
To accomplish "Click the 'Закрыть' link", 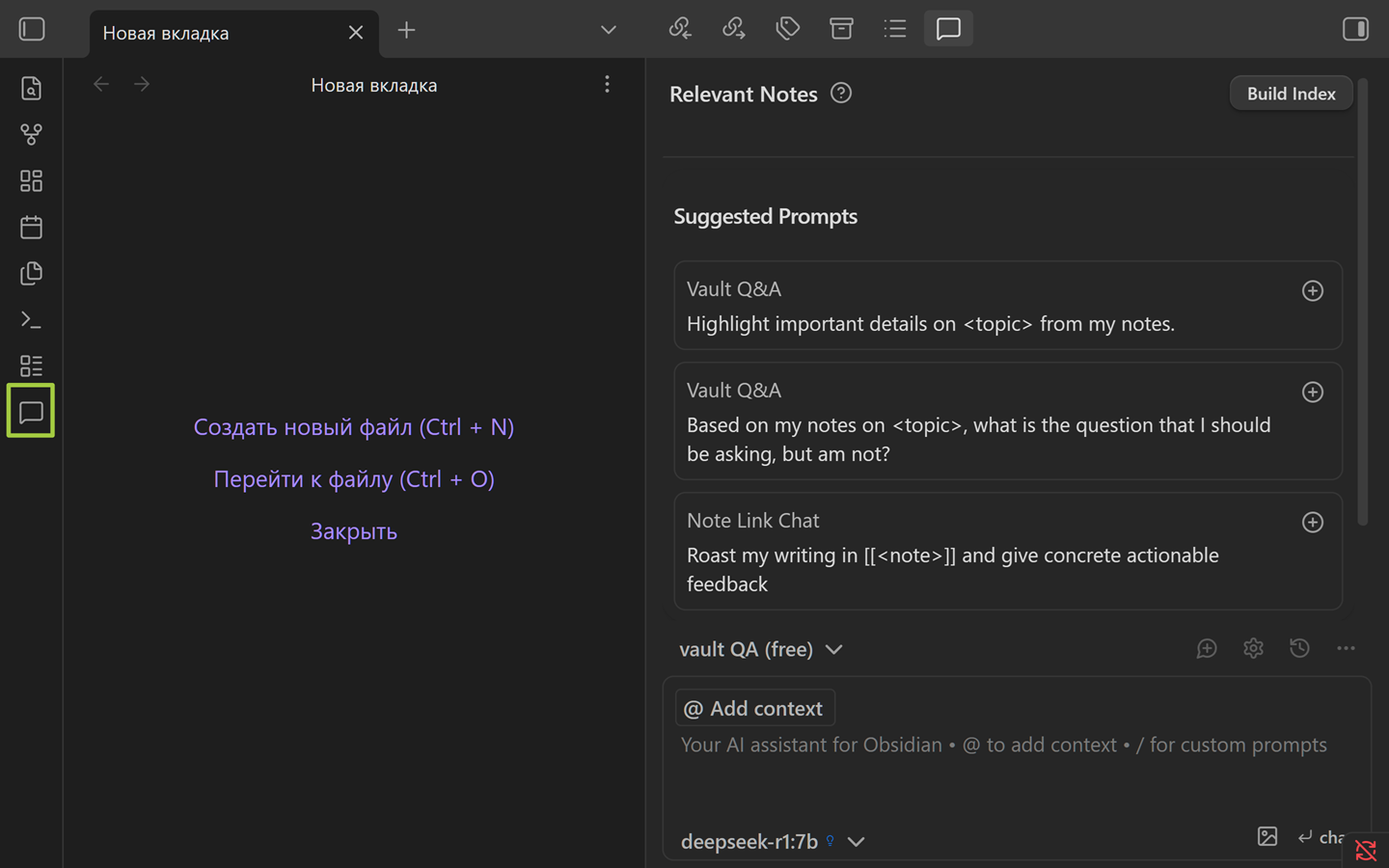I will coord(354,531).
